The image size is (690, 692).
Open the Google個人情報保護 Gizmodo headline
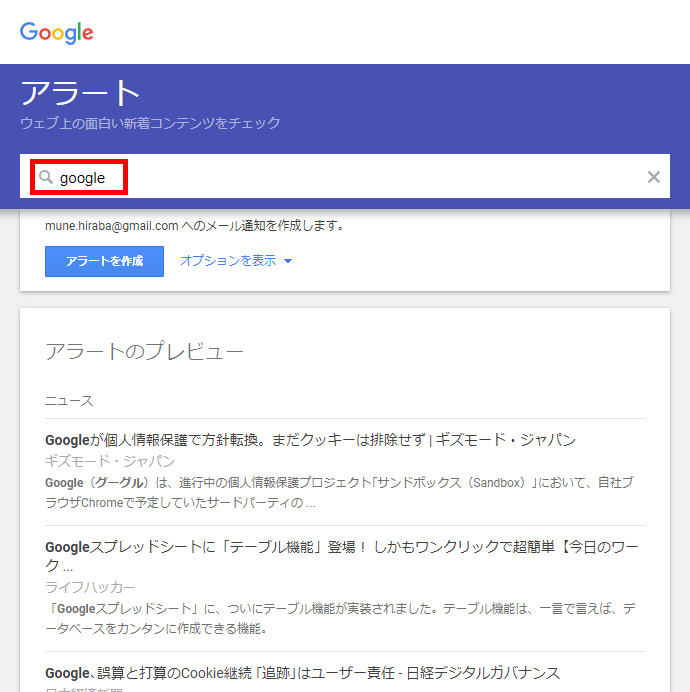[x=310, y=440]
